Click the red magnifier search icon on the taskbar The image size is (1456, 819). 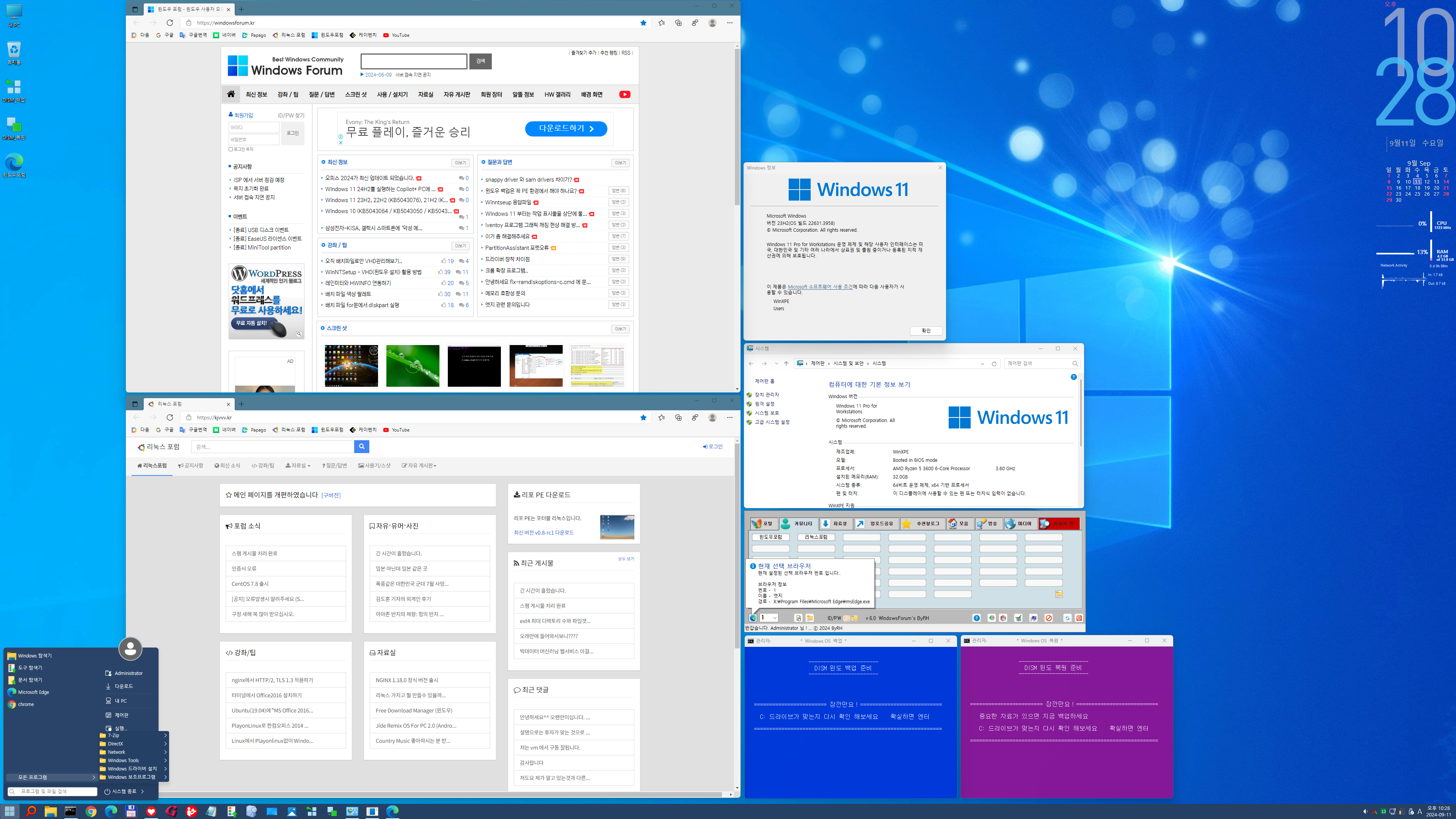point(30,812)
